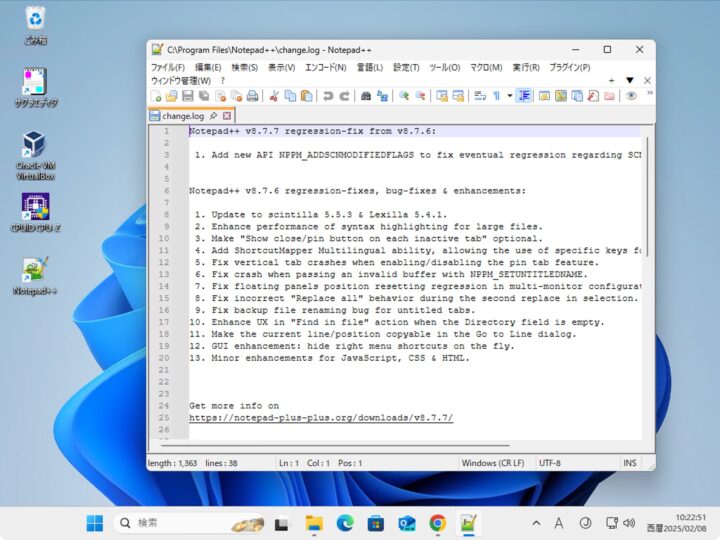This screenshot has height=540, width=720.
Task: Show hidden system tray icons chevron
Action: [x=538, y=523]
